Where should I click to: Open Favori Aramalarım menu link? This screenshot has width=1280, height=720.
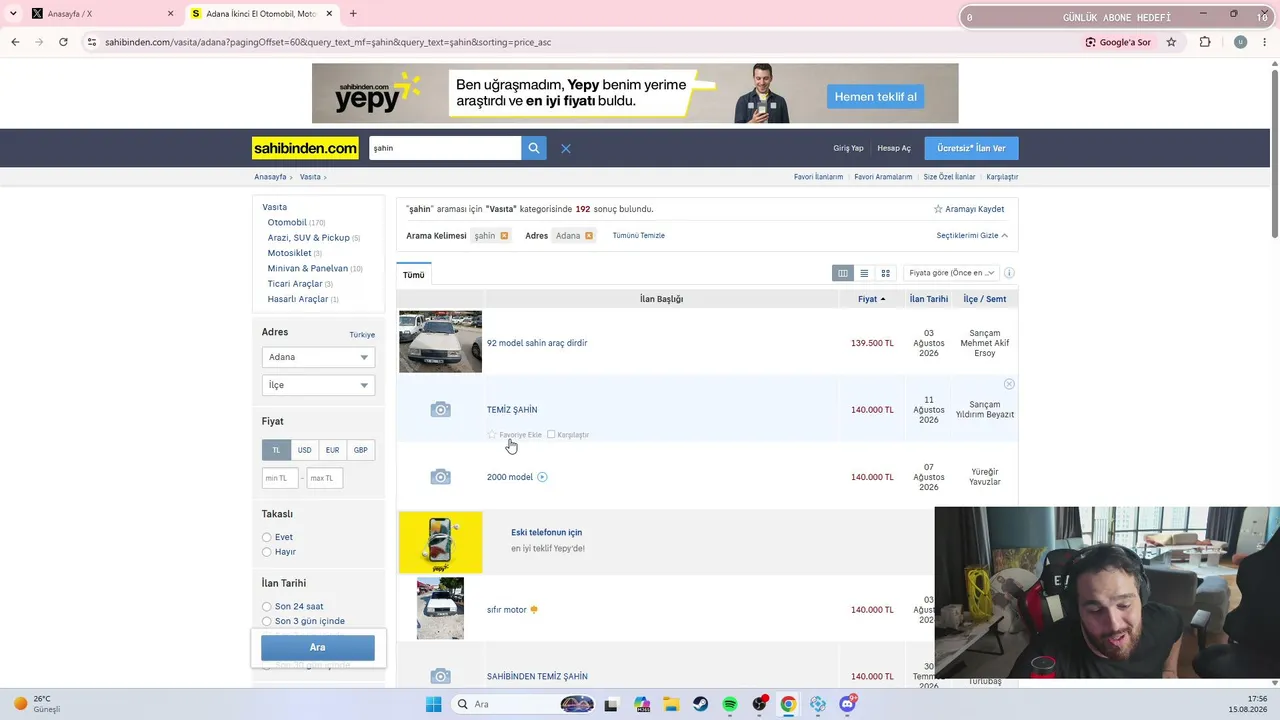(x=883, y=177)
